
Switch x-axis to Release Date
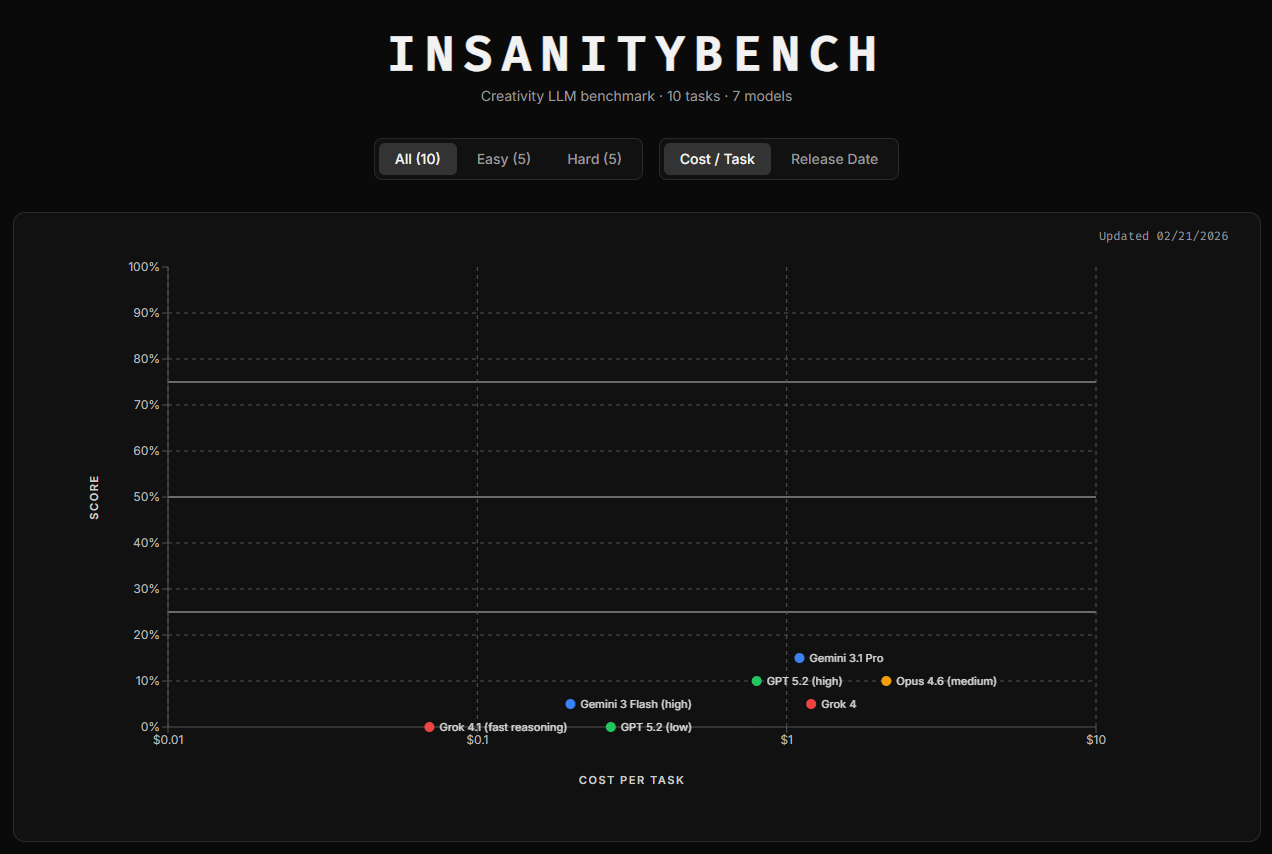click(834, 159)
